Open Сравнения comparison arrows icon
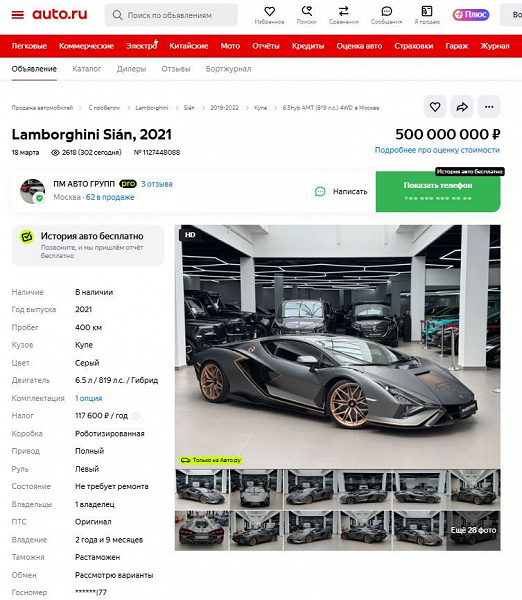 pos(344,15)
